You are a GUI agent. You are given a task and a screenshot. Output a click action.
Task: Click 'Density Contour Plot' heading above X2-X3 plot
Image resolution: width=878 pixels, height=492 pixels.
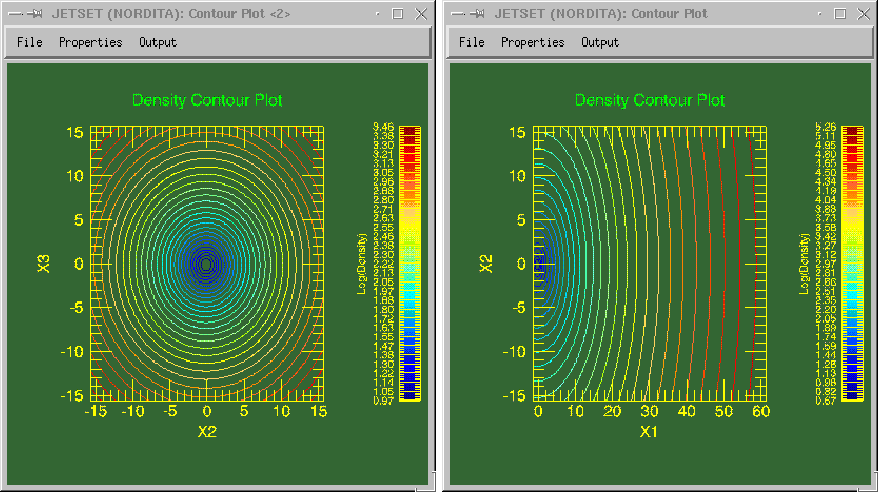[207, 101]
